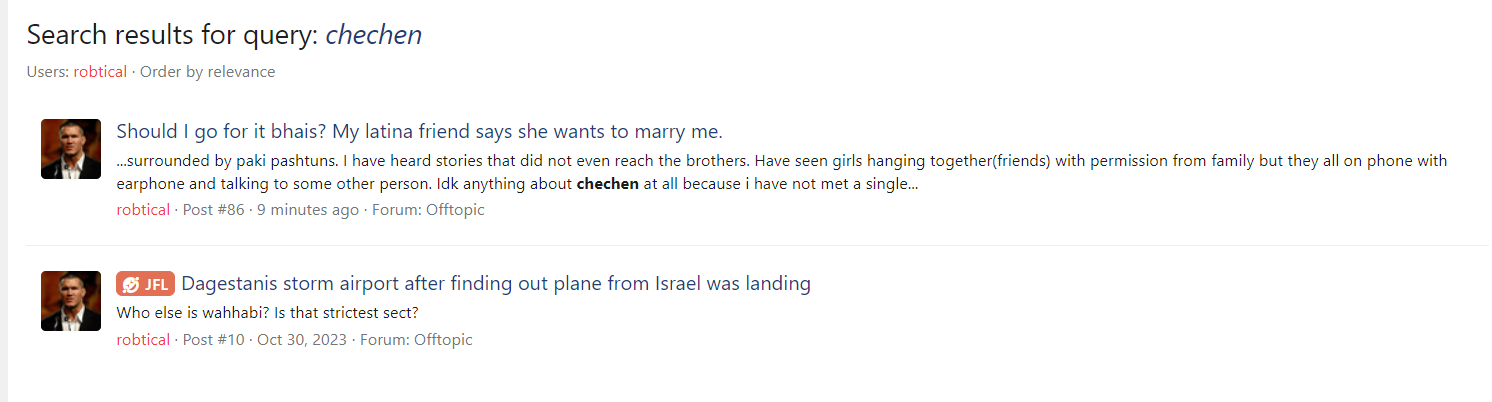Screen dimensions: 1492x402
Task: Click the 'Order by relevance' text
Action: coord(207,72)
